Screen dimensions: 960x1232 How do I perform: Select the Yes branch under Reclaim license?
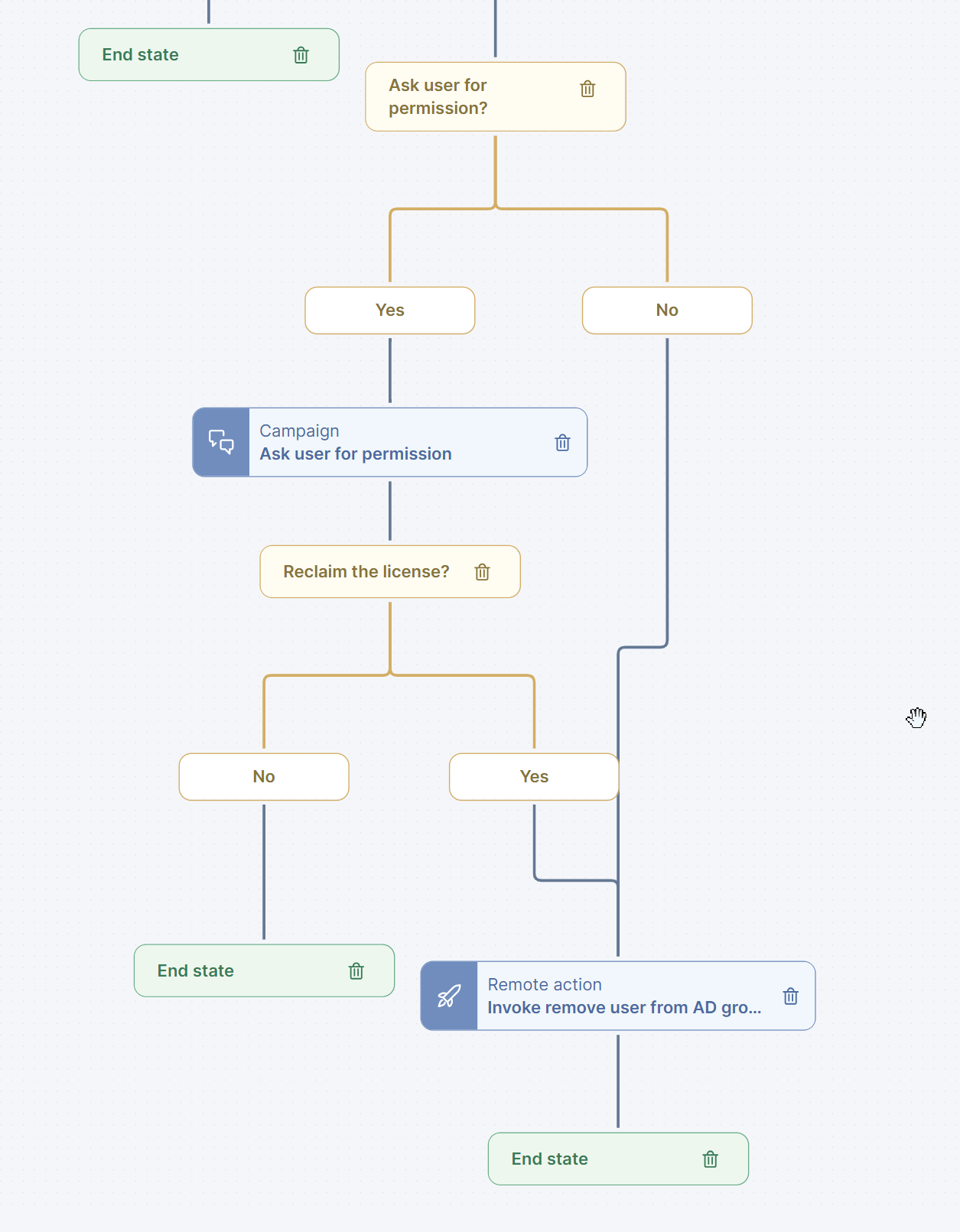tap(534, 777)
